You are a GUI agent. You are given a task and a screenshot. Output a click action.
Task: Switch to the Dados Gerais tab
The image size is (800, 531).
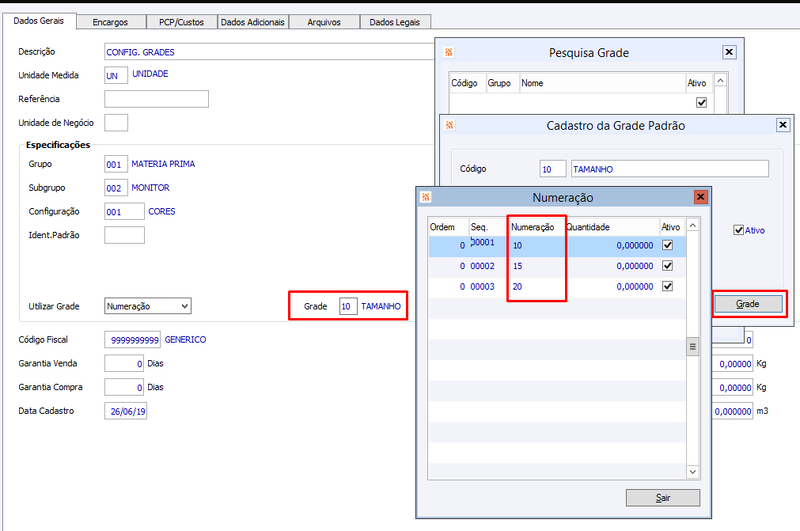pyautogui.click(x=39, y=21)
